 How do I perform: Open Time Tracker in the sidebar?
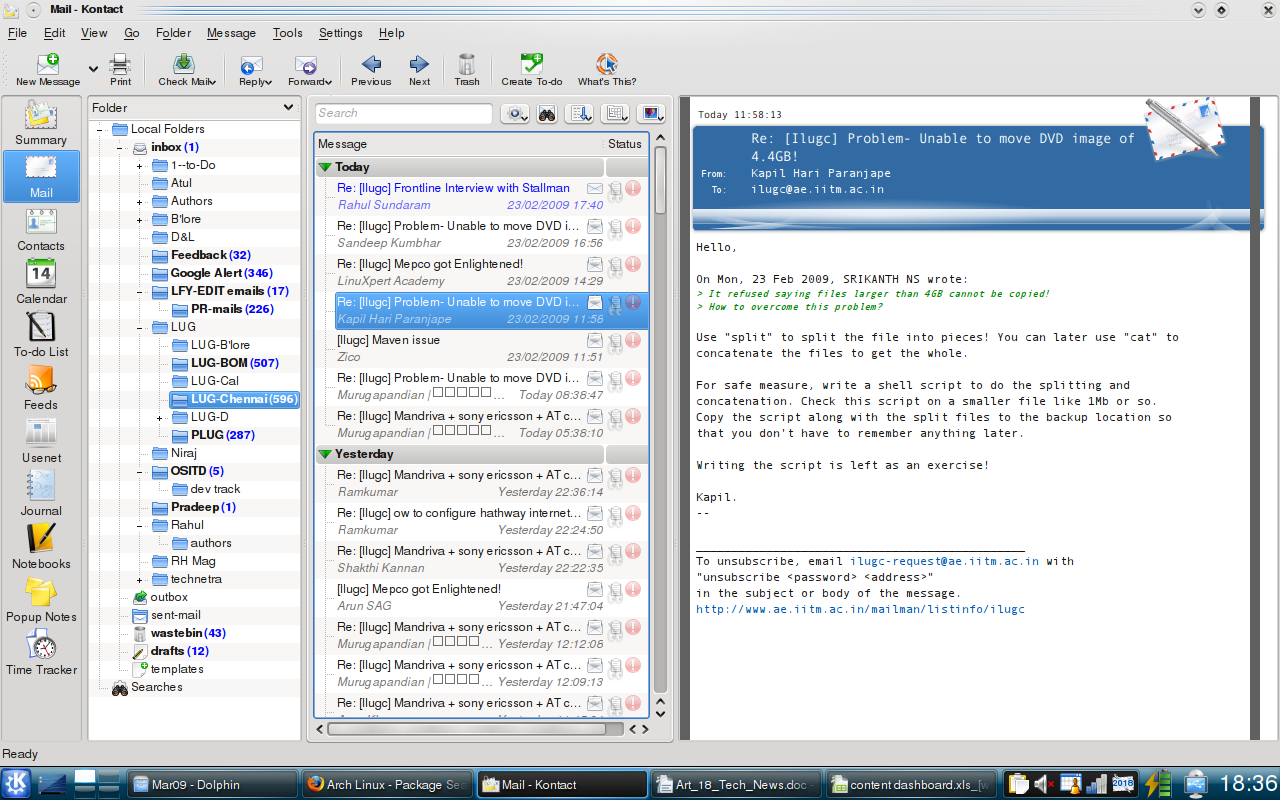(41, 652)
